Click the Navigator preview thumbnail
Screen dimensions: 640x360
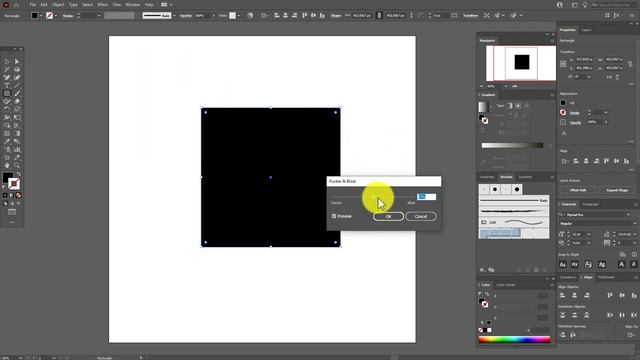coord(521,63)
